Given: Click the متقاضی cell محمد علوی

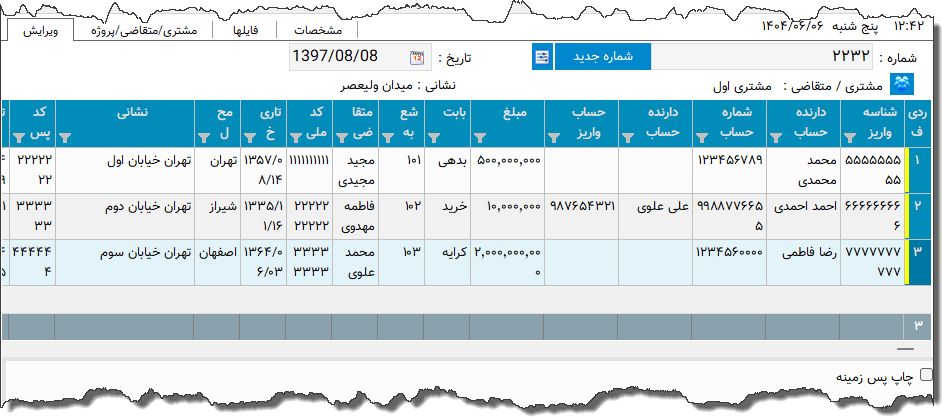Looking at the screenshot, I should (356, 262).
